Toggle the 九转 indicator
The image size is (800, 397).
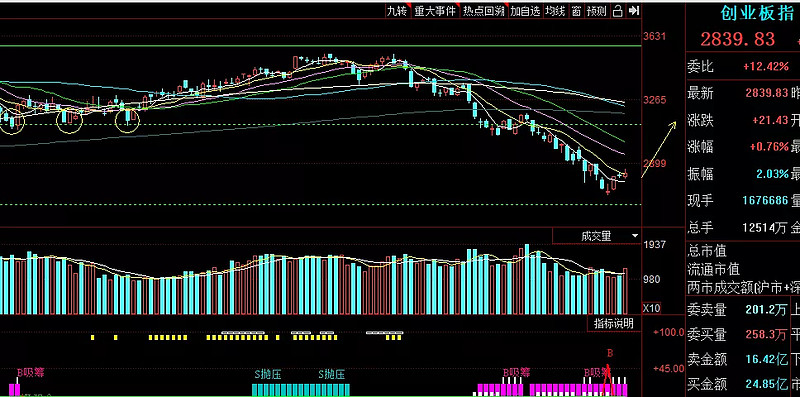397,11
